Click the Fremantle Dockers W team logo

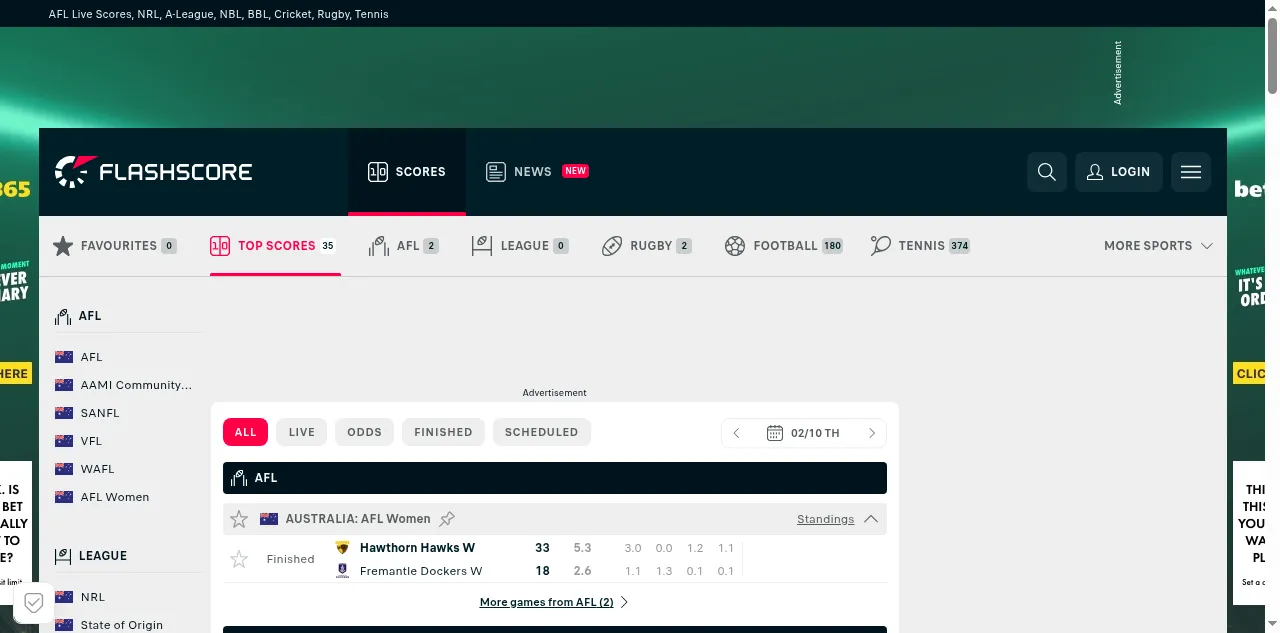[x=343, y=571]
